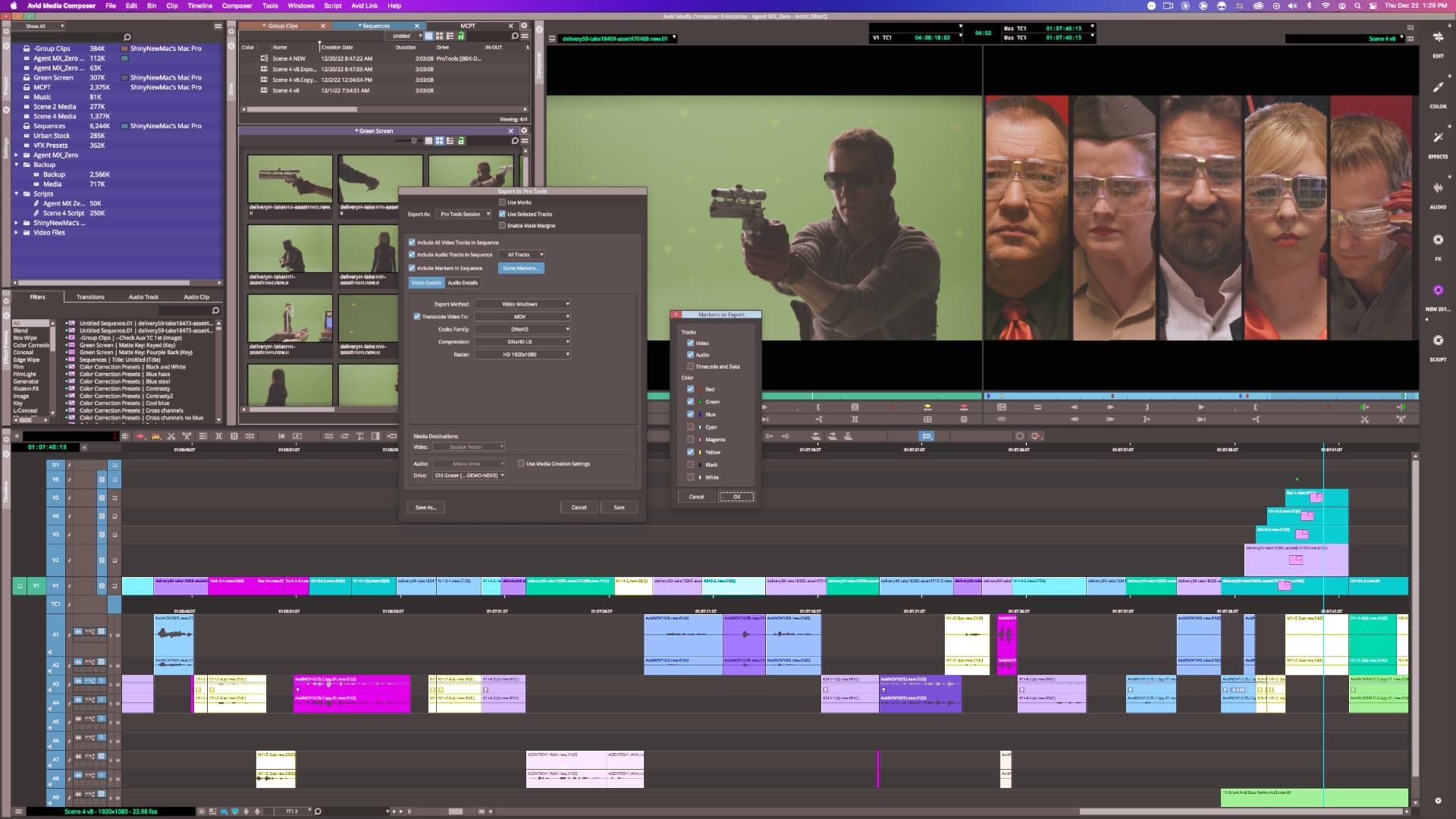Open the Raster dropdown set to HD 1920x1080

522,354
